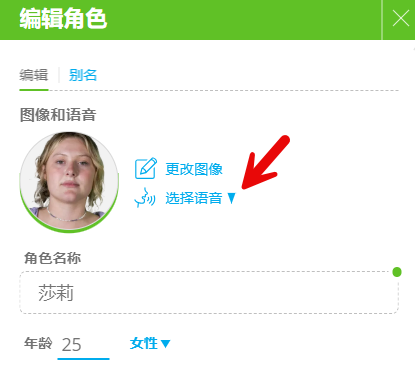Image resolution: width=415 pixels, height=389 pixels.
Task: Click the 编辑角色 dialog title
Action: [63, 18]
